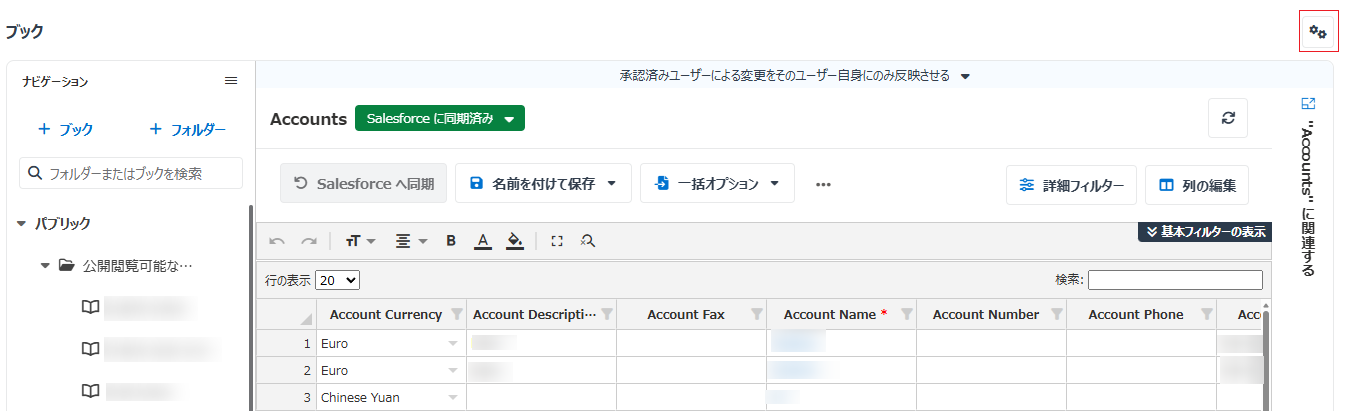The width and height of the screenshot is (1348, 411).
Task: Open the Salesforce に同期済み status dropdown
Action: pyautogui.click(x=440, y=118)
